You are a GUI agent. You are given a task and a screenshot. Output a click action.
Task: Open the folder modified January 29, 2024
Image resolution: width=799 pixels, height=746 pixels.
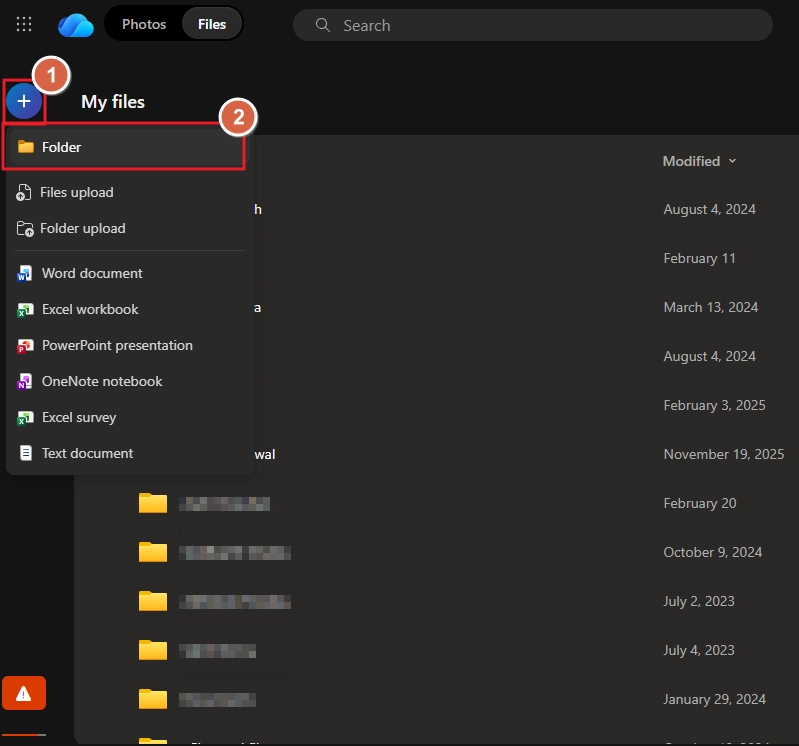point(153,699)
